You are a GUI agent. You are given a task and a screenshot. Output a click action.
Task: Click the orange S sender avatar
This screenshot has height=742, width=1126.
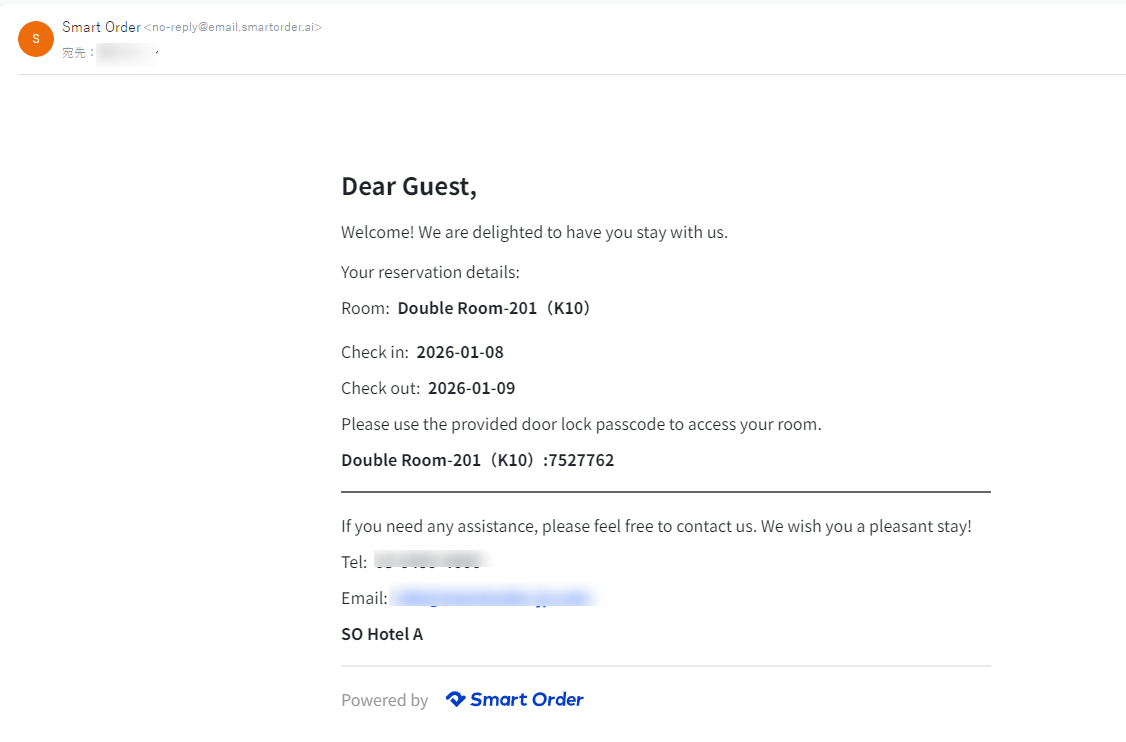[x=36, y=39]
